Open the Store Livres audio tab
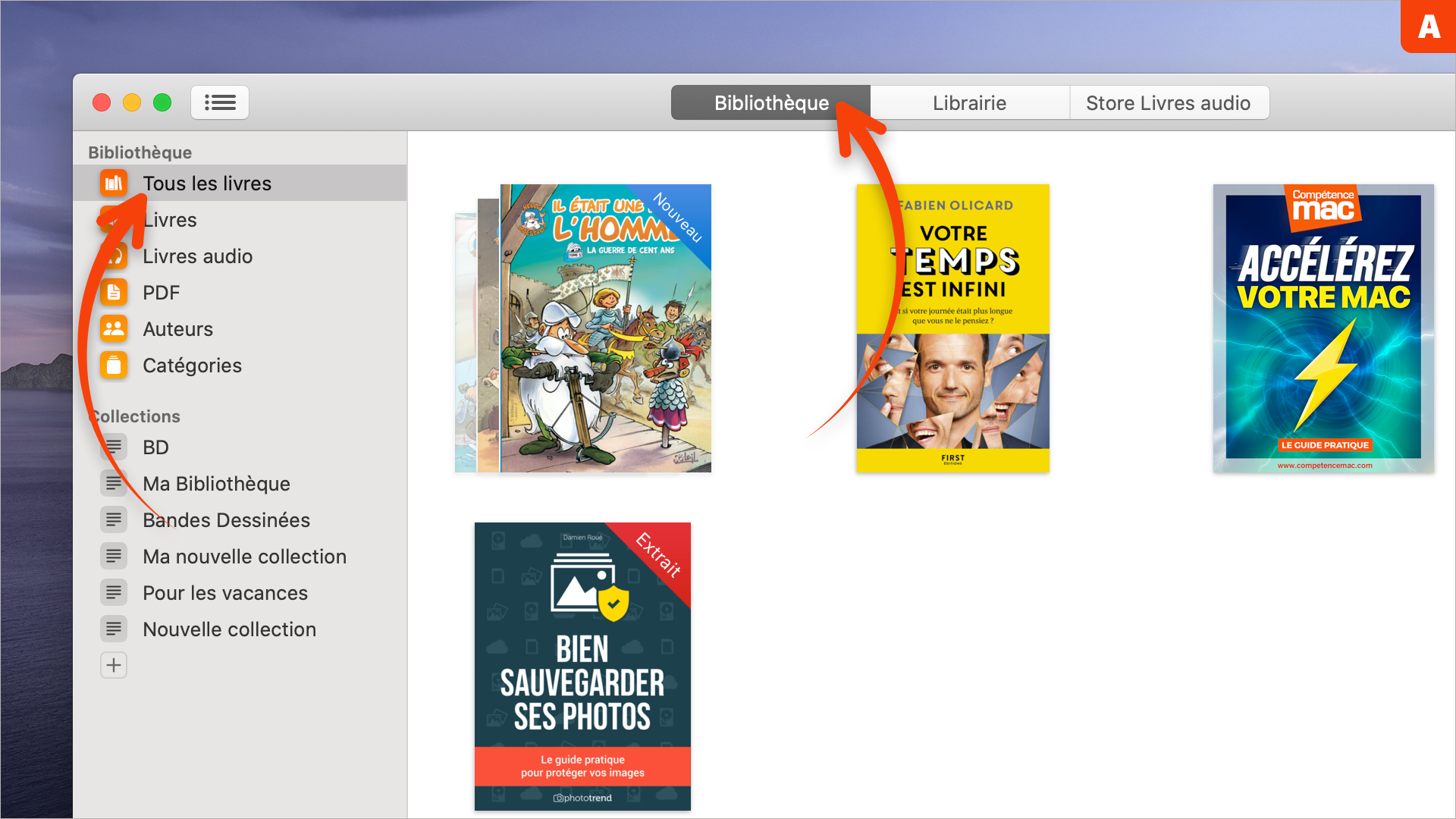This screenshot has height=819, width=1456. coord(1168,102)
